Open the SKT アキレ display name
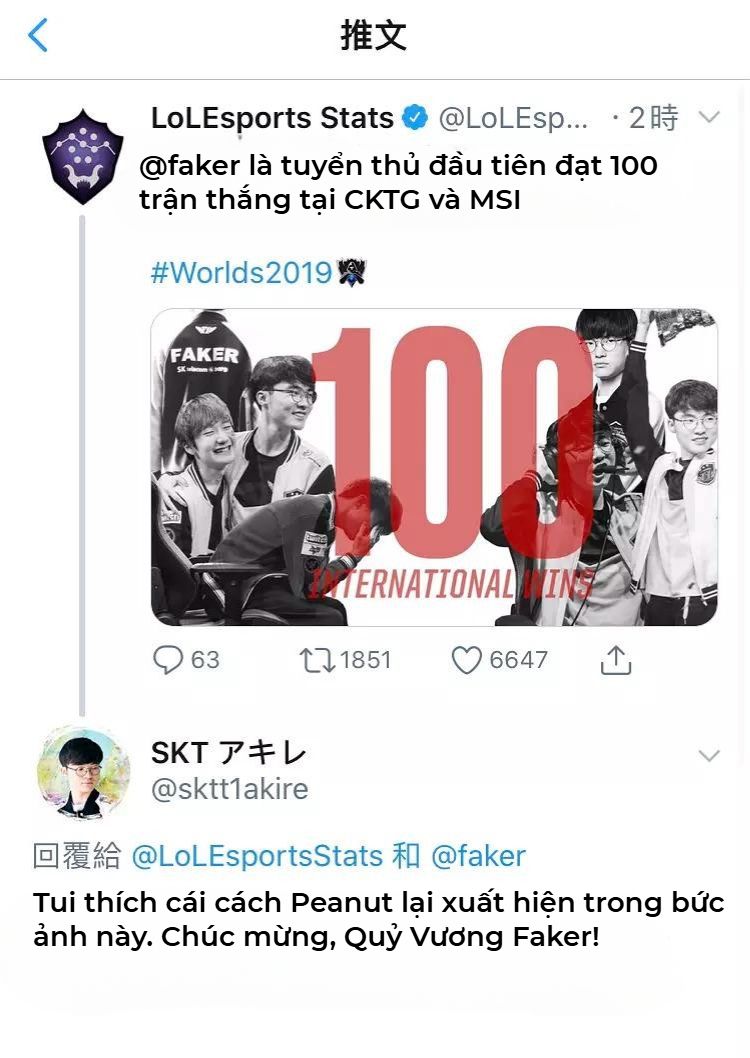Screen dimensions: 750x1058 point(229,753)
